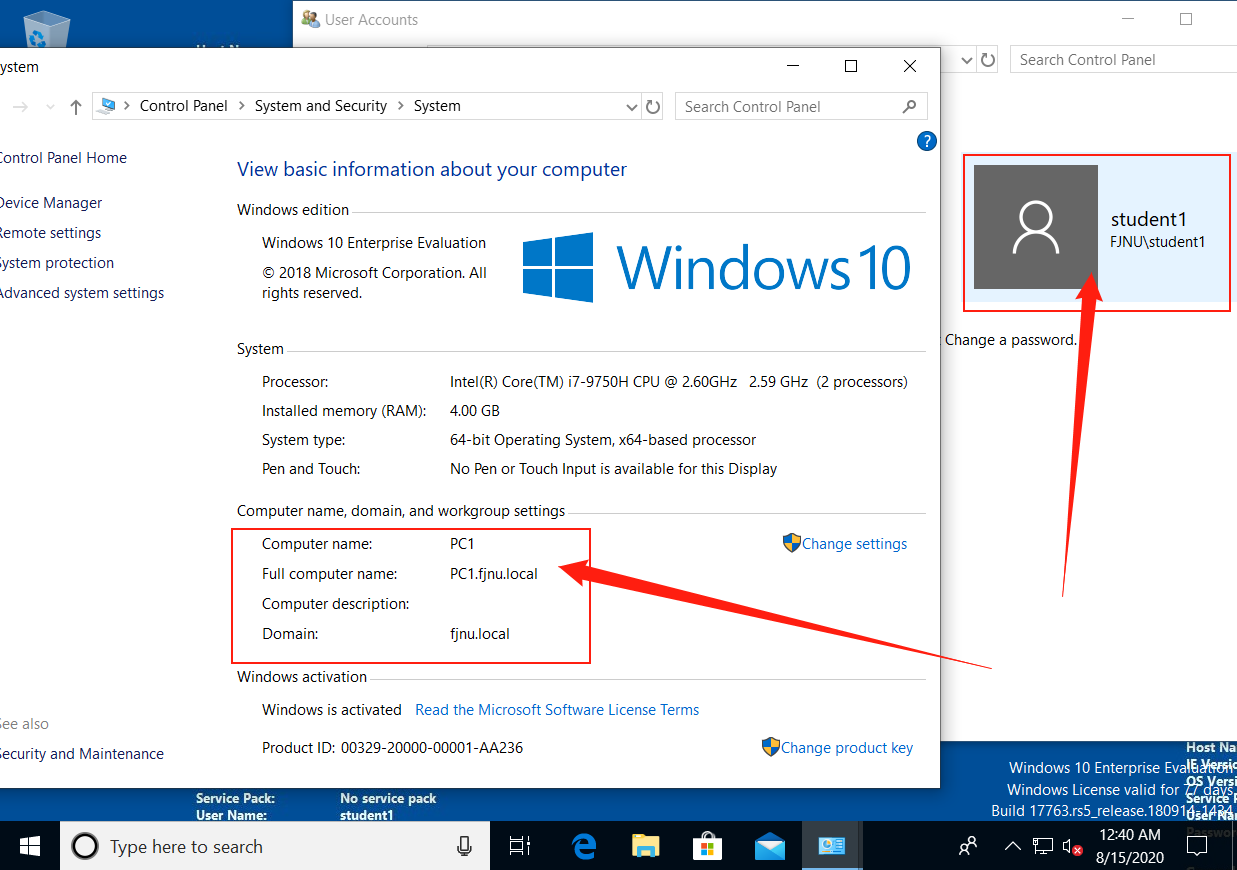Image resolution: width=1237 pixels, height=870 pixels.
Task: Click the Recycle Bin desktop icon
Action: (46, 27)
